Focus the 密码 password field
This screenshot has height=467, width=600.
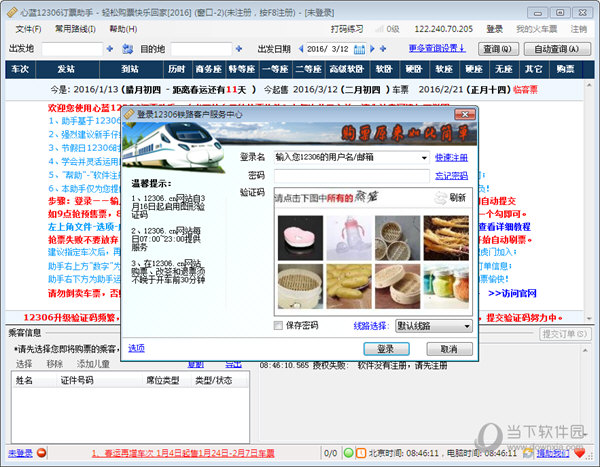click(x=352, y=176)
